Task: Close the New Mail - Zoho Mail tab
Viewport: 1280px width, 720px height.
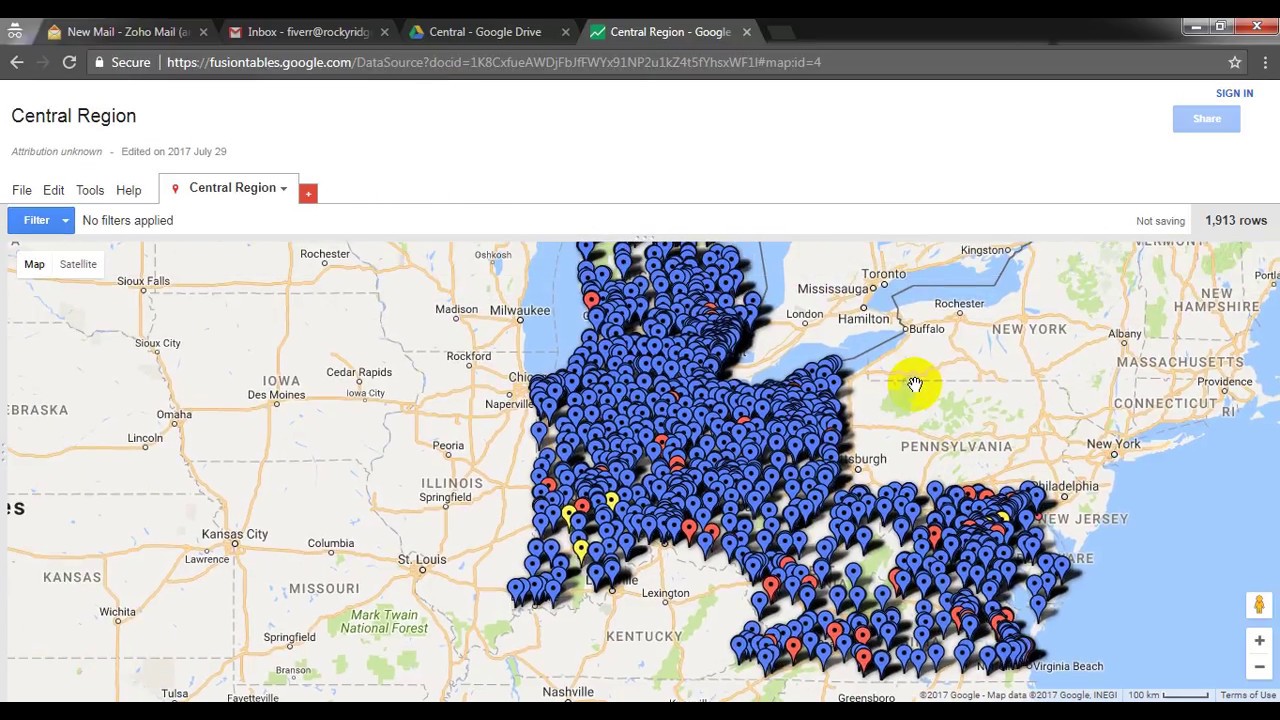Action: tap(203, 32)
